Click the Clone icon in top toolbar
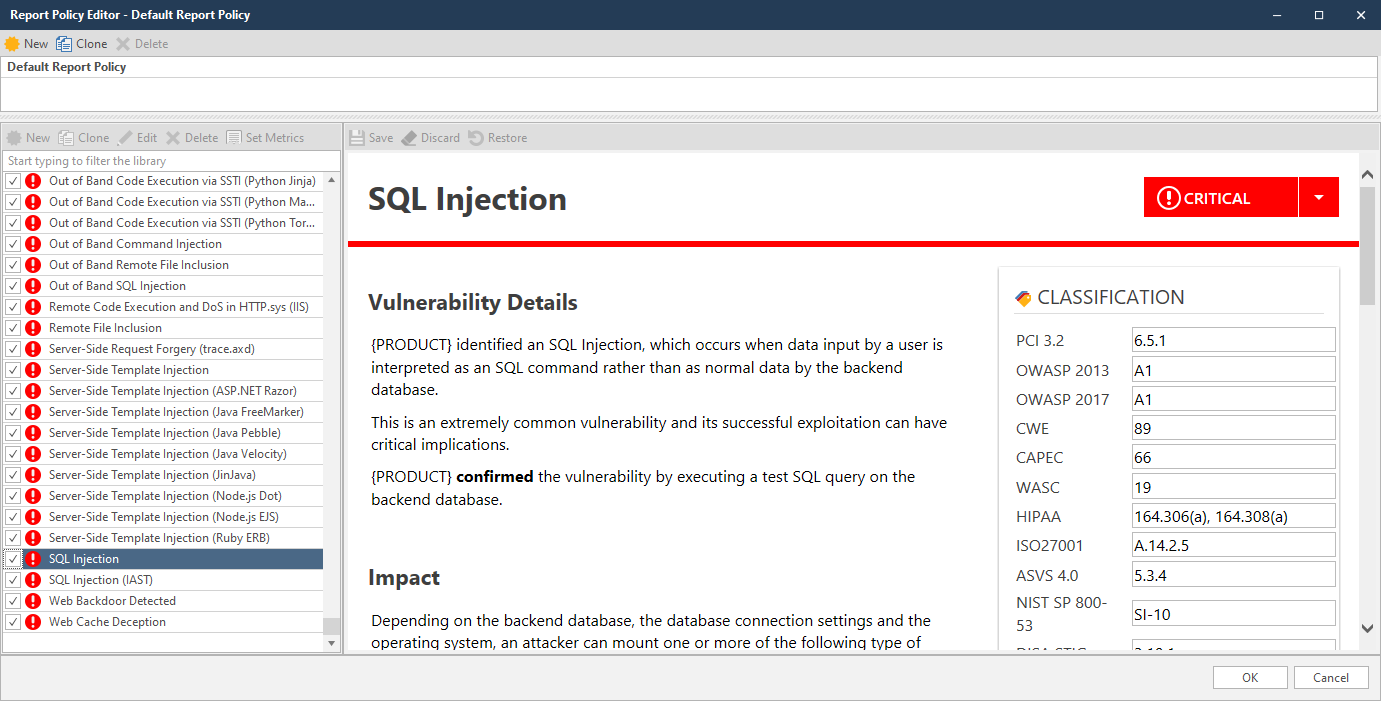 pos(64,44)
